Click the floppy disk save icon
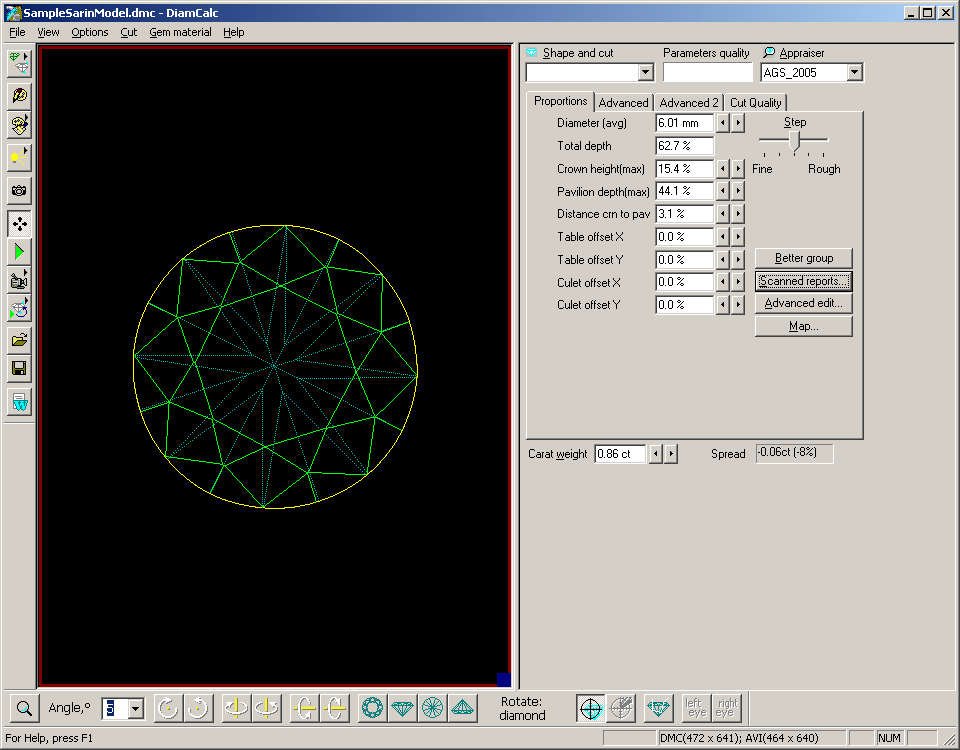The image size is (960, 750). tap(19, 369)
